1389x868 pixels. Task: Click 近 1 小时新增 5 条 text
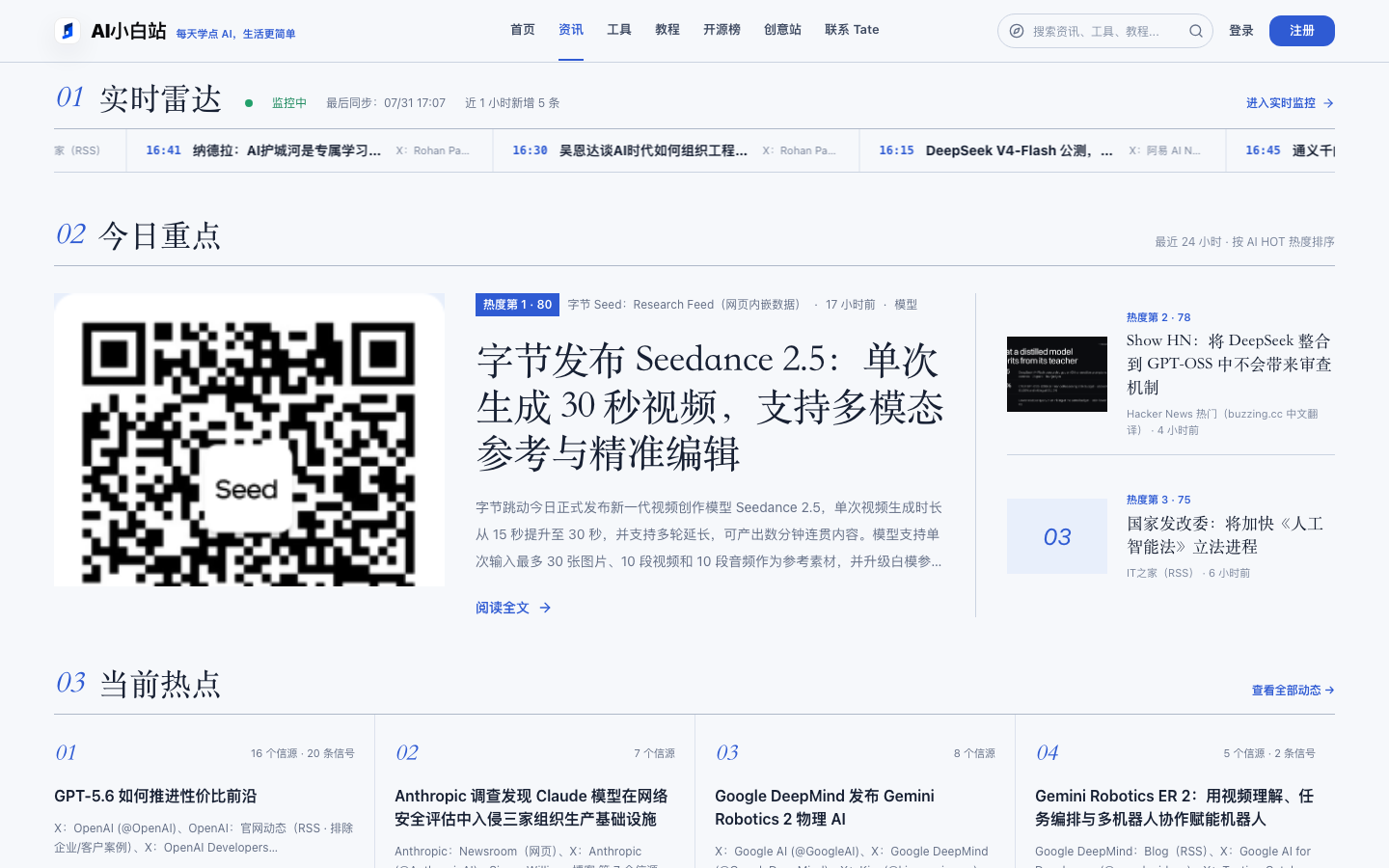point(512,103)
